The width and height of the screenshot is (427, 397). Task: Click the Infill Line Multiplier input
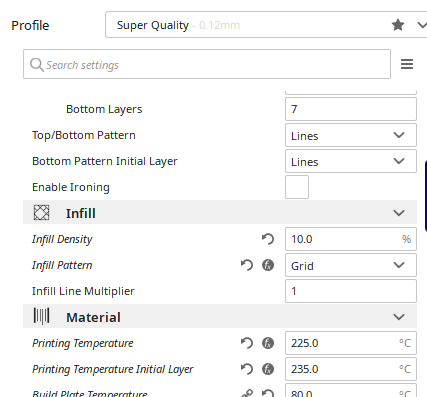point(351,291)
